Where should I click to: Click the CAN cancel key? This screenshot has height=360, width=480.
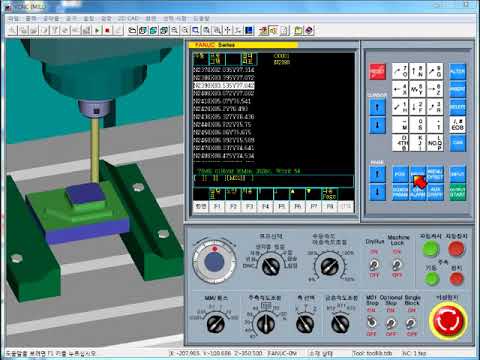click(457, 143)
